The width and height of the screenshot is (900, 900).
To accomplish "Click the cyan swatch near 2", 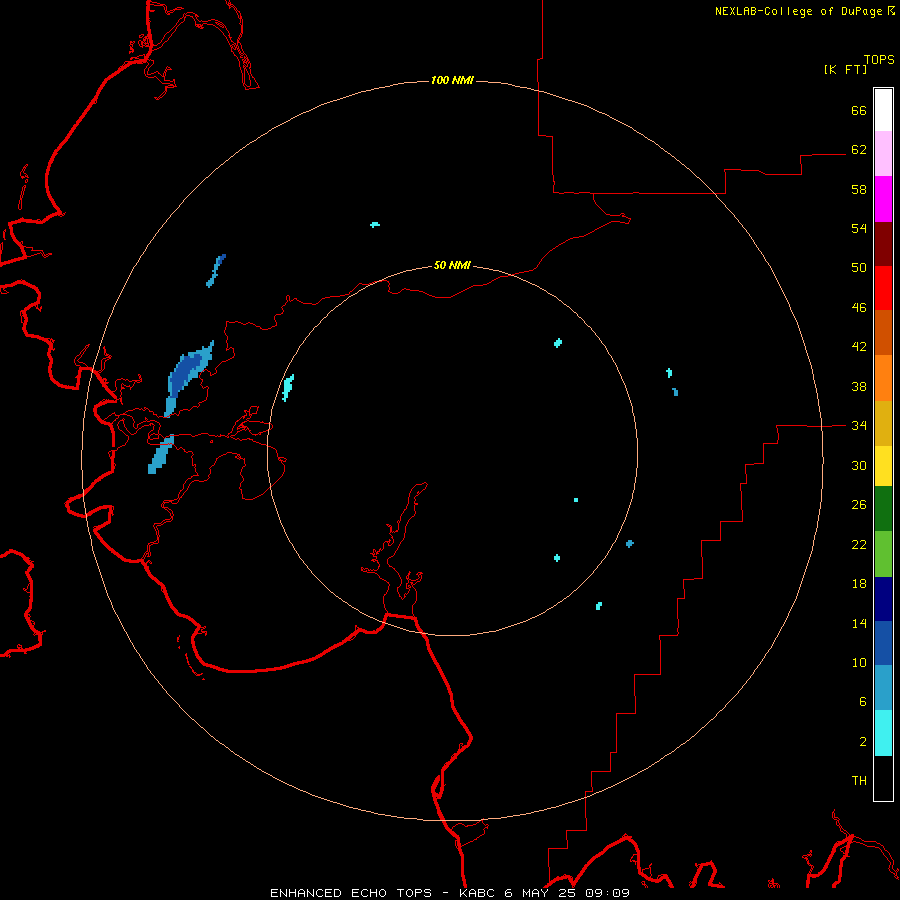I will pyautogui.click(x=883, y=733).
